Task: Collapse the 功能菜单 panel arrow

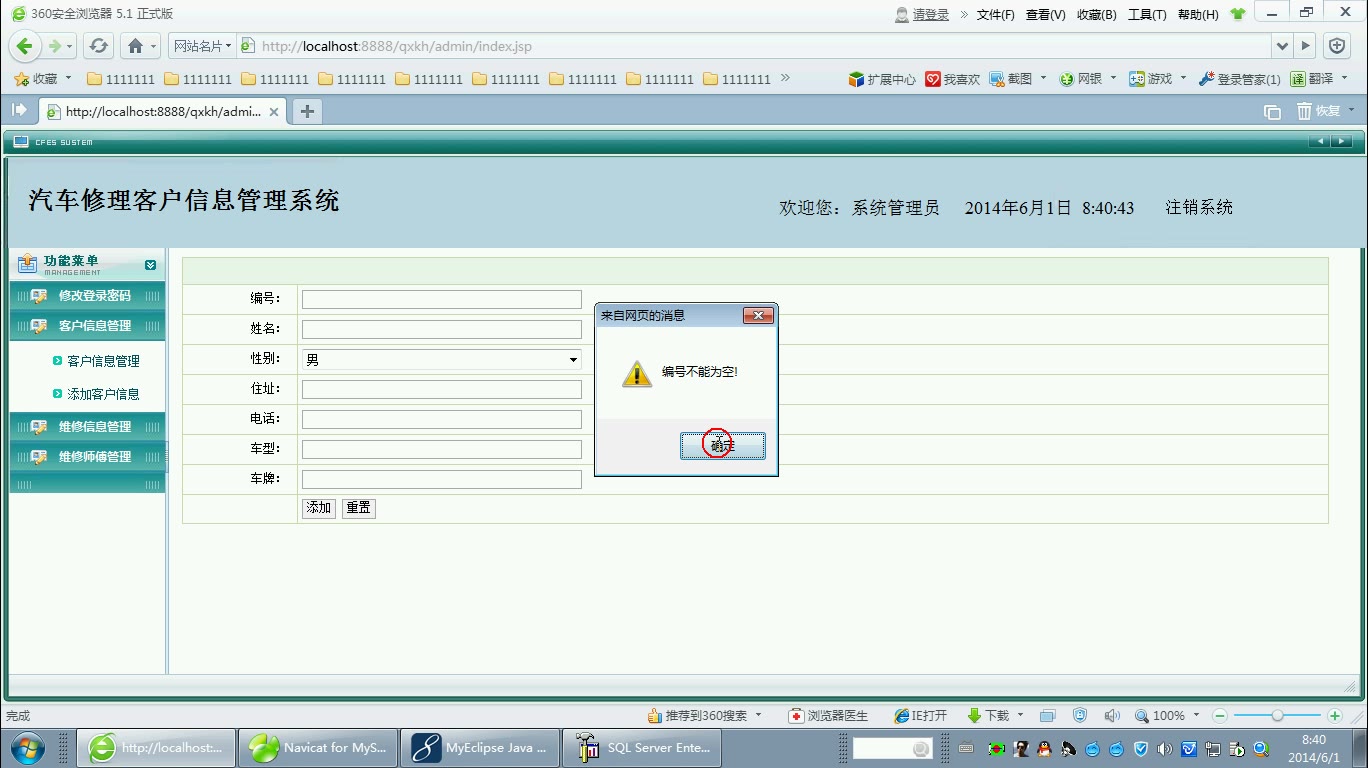Action: point(150,265)
